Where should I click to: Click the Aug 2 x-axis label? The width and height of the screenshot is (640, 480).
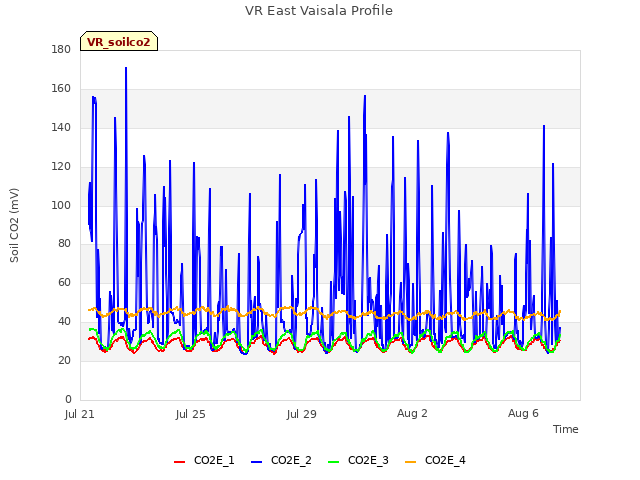click(x=412, y=413)
